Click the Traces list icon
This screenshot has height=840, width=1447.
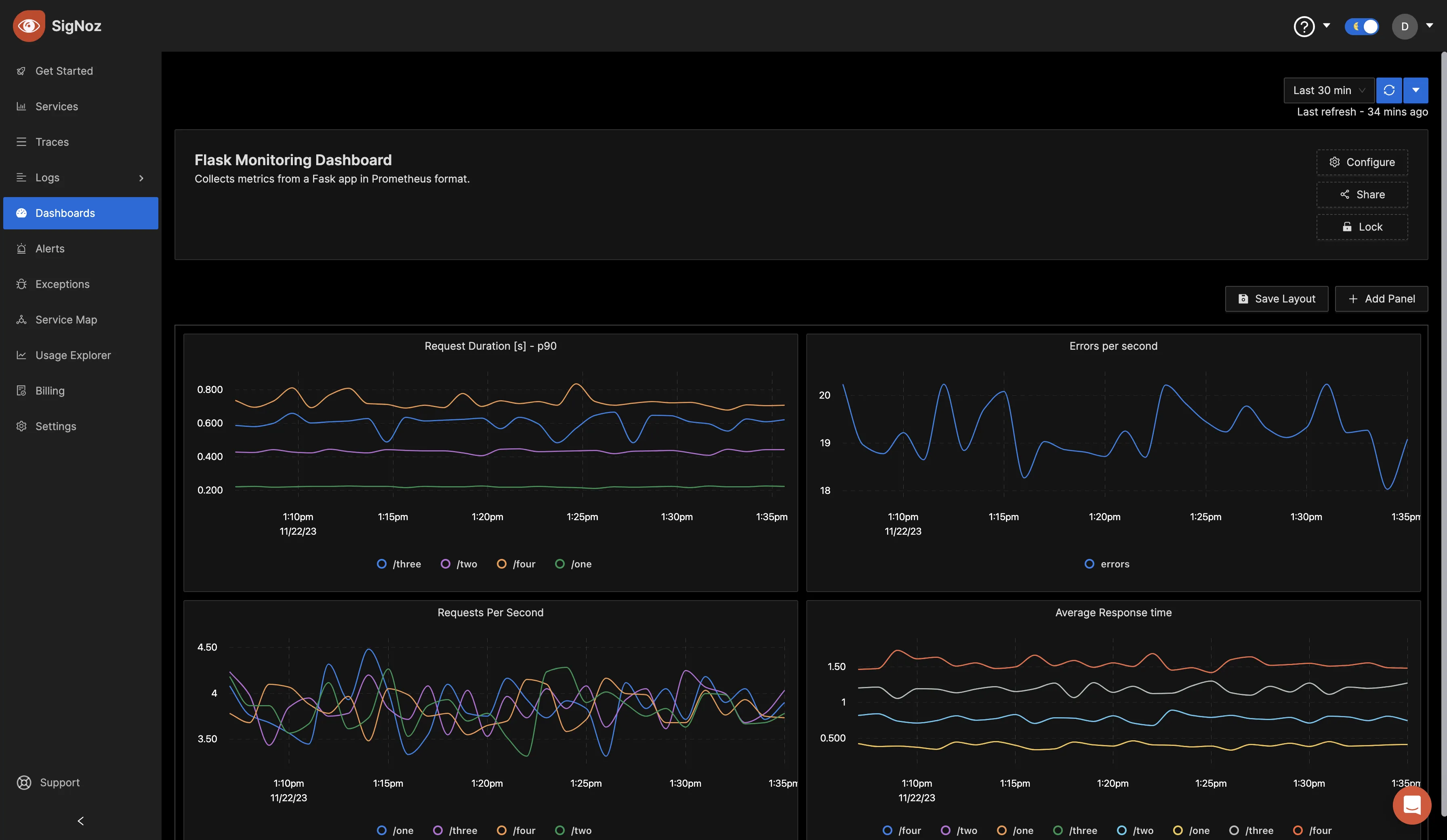(21, 142)
